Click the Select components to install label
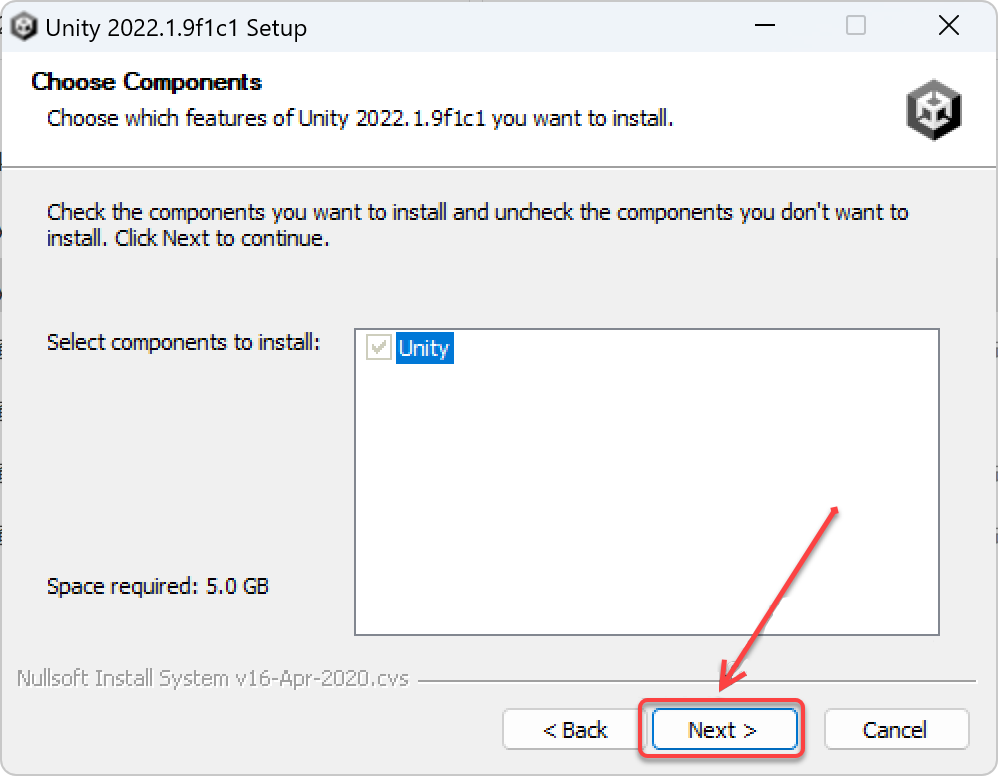998x776 pixels. (184, 343)
